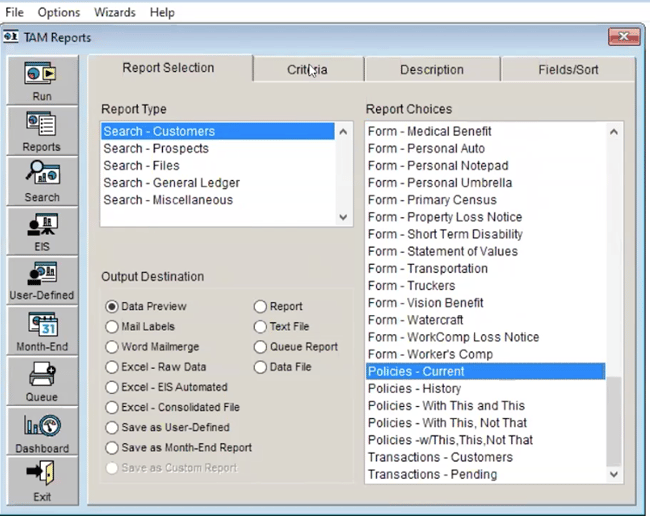650x516 pixels.
Task: Select Search - General Ledger report type
Action: tap(218, 183)
